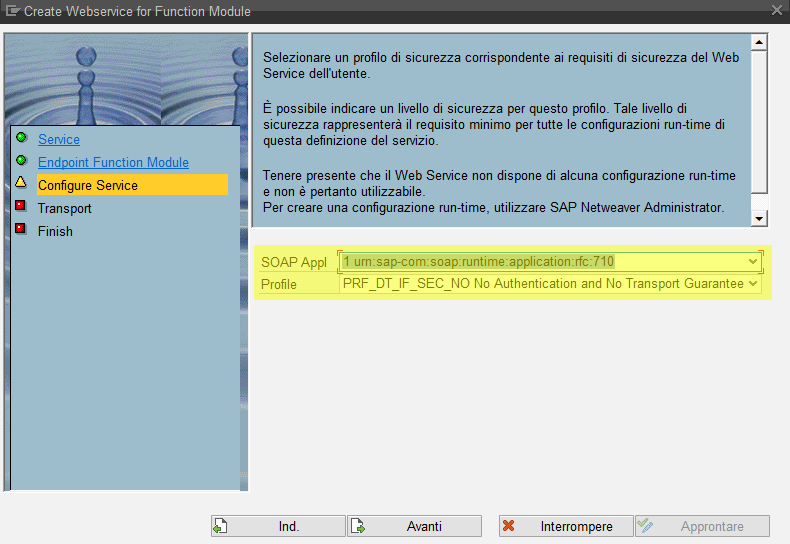The height and width of the screenshot is (544, 790).
Task: Click the green status icon beside Endpoint Function Module
Action: tap(21, 161)
